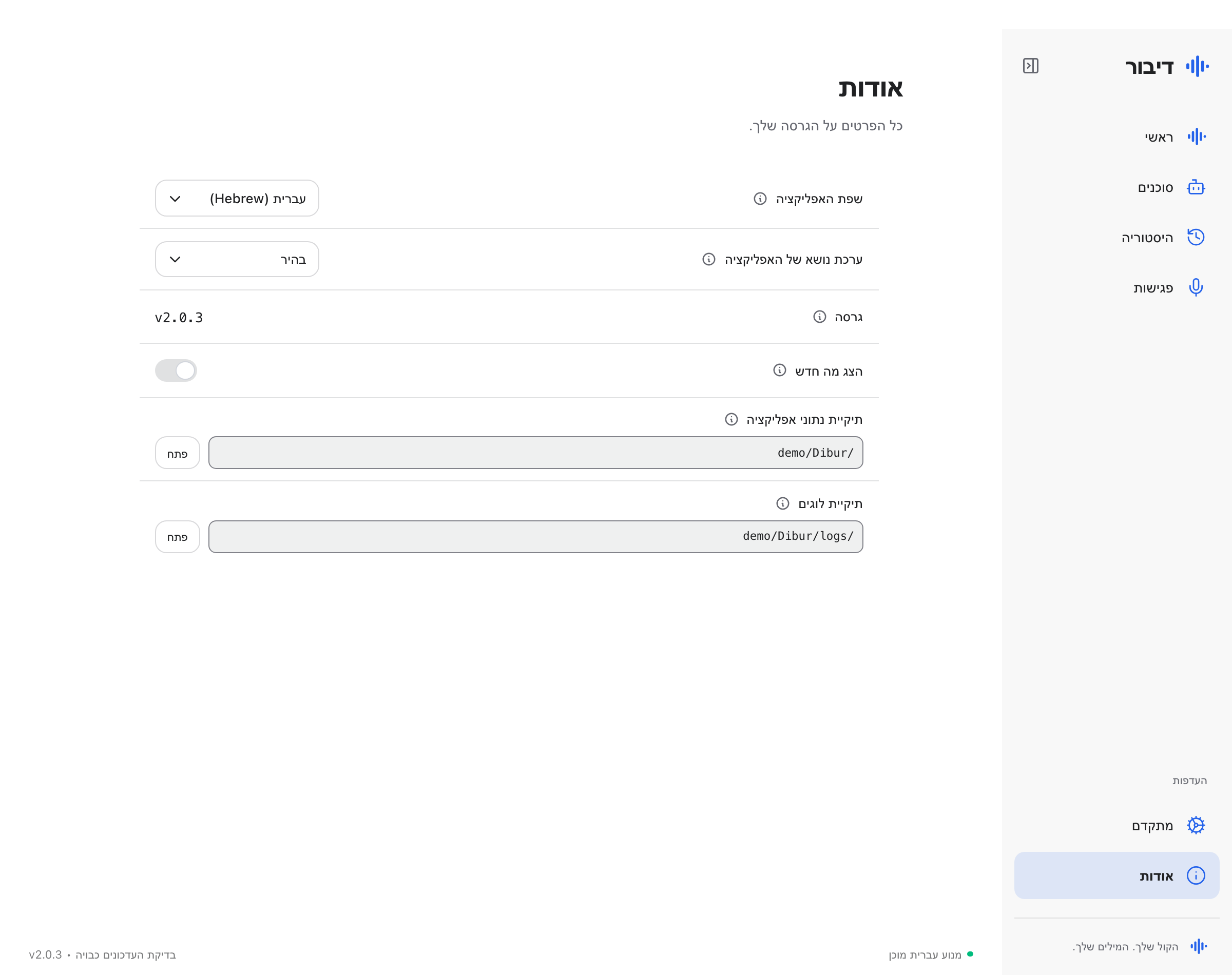This screenshot has height=975, width=1232.
Task: Show info for ערכת נושא של האפליקציה
Action: point(708,259)
